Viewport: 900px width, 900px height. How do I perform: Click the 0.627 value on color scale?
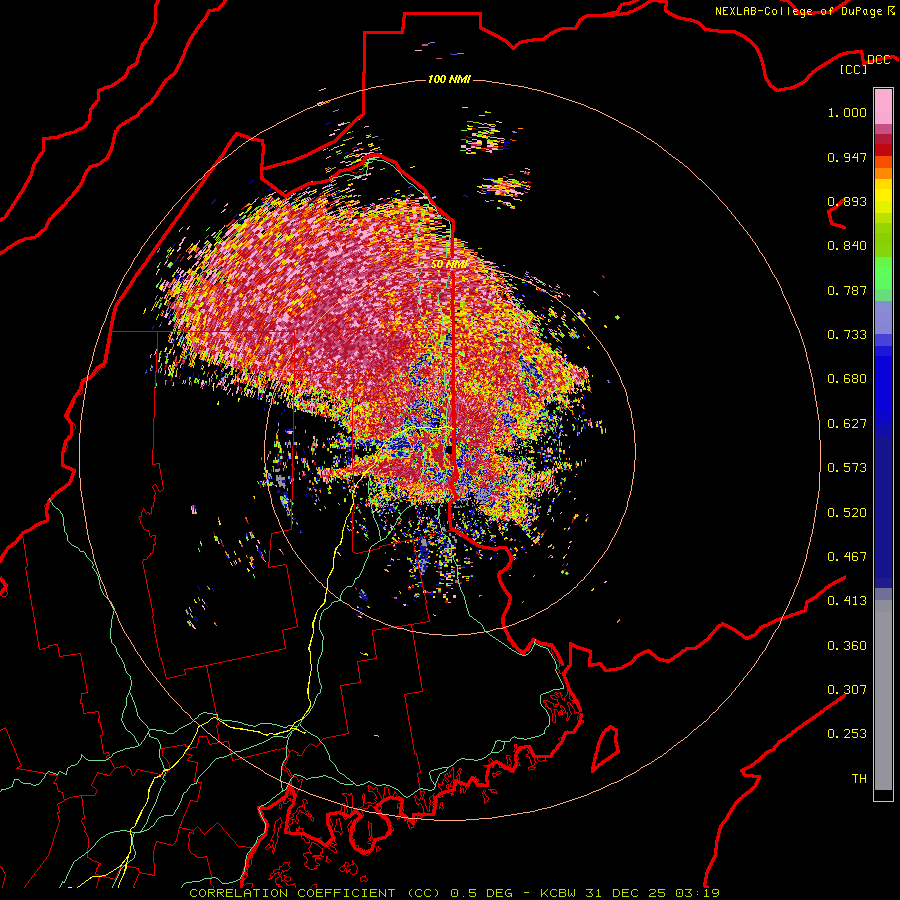pos(847,424)
